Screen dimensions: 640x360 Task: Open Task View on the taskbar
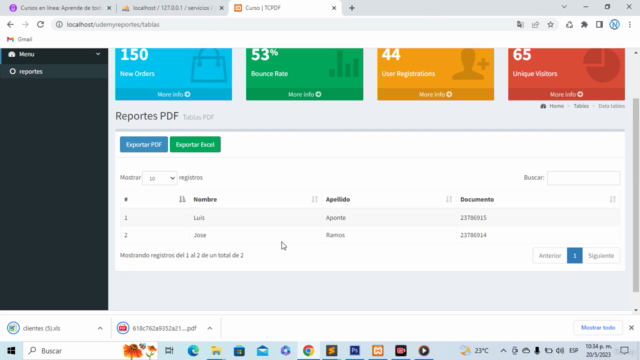(169, 351)
